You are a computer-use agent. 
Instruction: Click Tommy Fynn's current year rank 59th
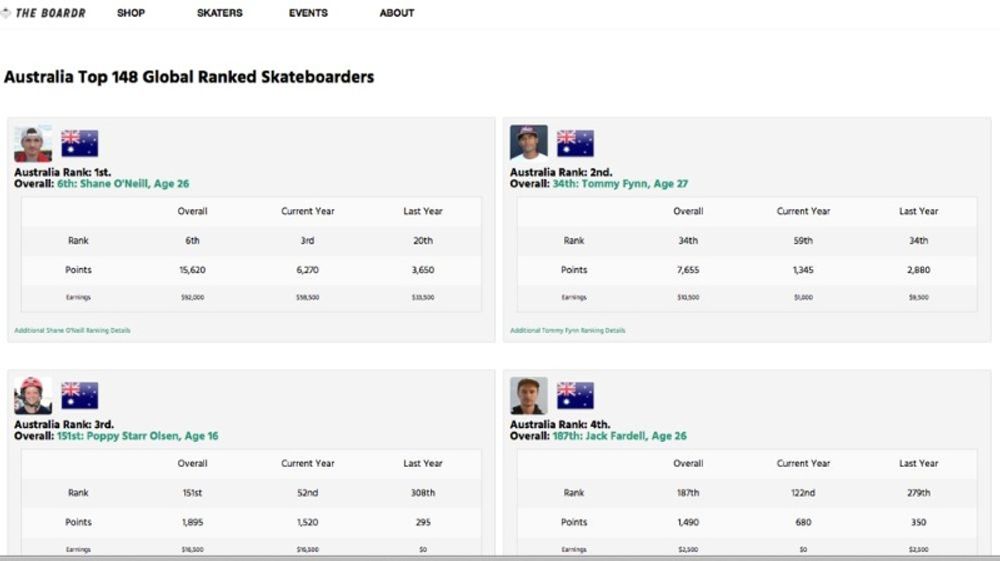[803, 240]
